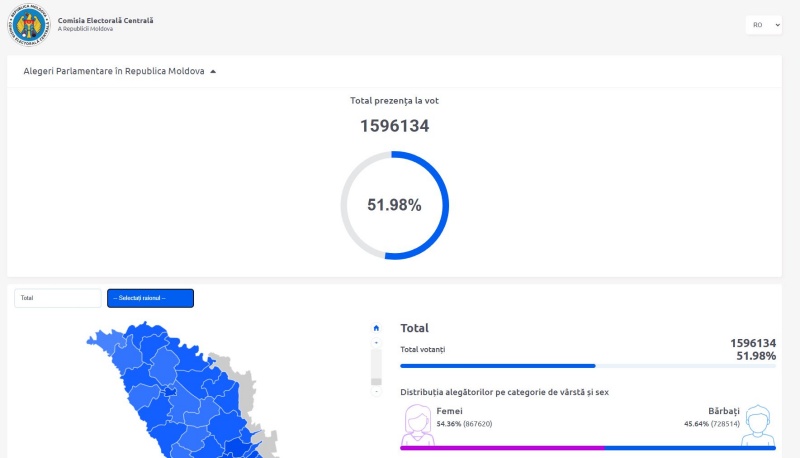800x458 pixels.
Task: Click the map home reset icon
Action: pyautogui.click(x=376, y=328)
